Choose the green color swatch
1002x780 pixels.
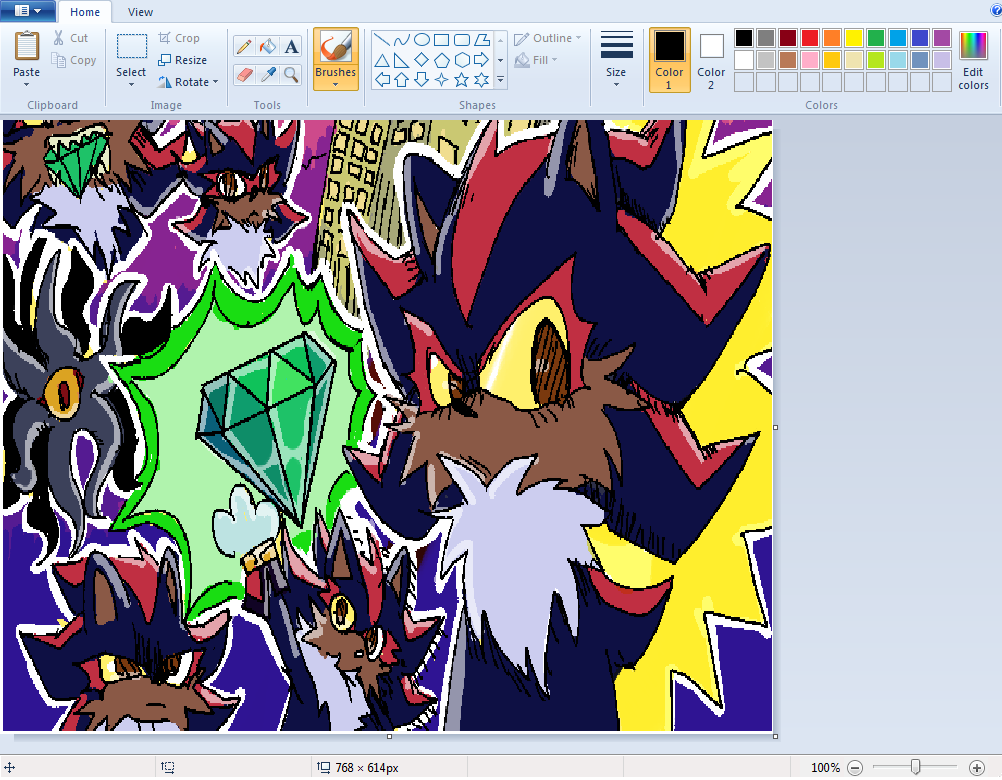[x=875, y=38]
